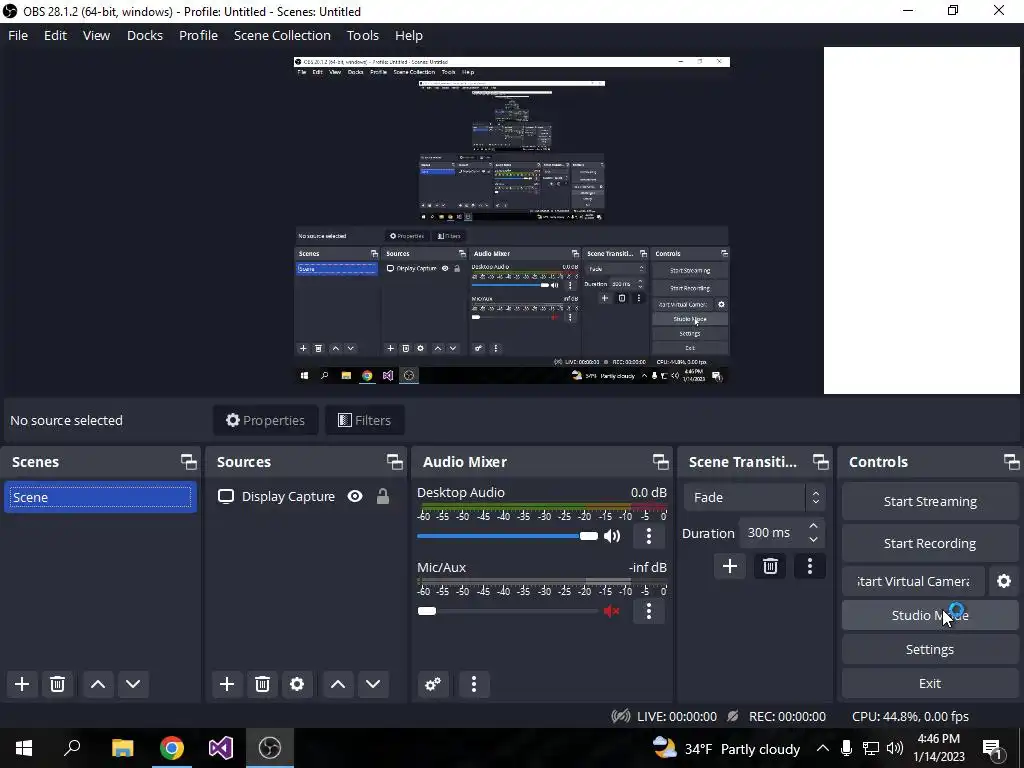Screen dimensions: 1024x768
Task: Open the Help menu
Action: pos(409,35)
